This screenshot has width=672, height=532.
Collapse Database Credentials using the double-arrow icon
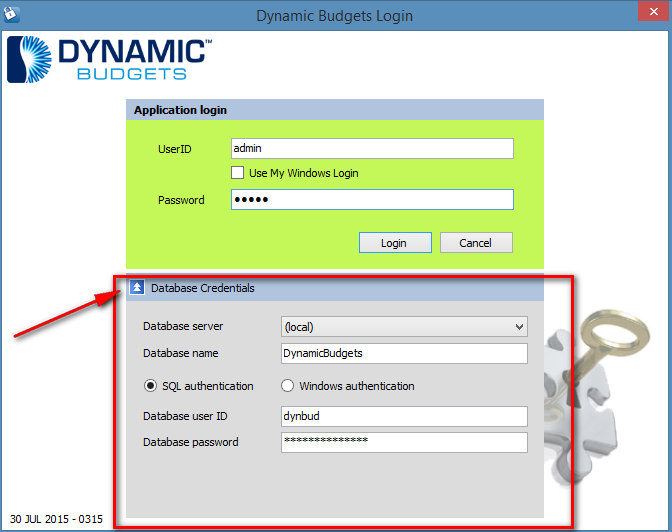pos(137,288)
